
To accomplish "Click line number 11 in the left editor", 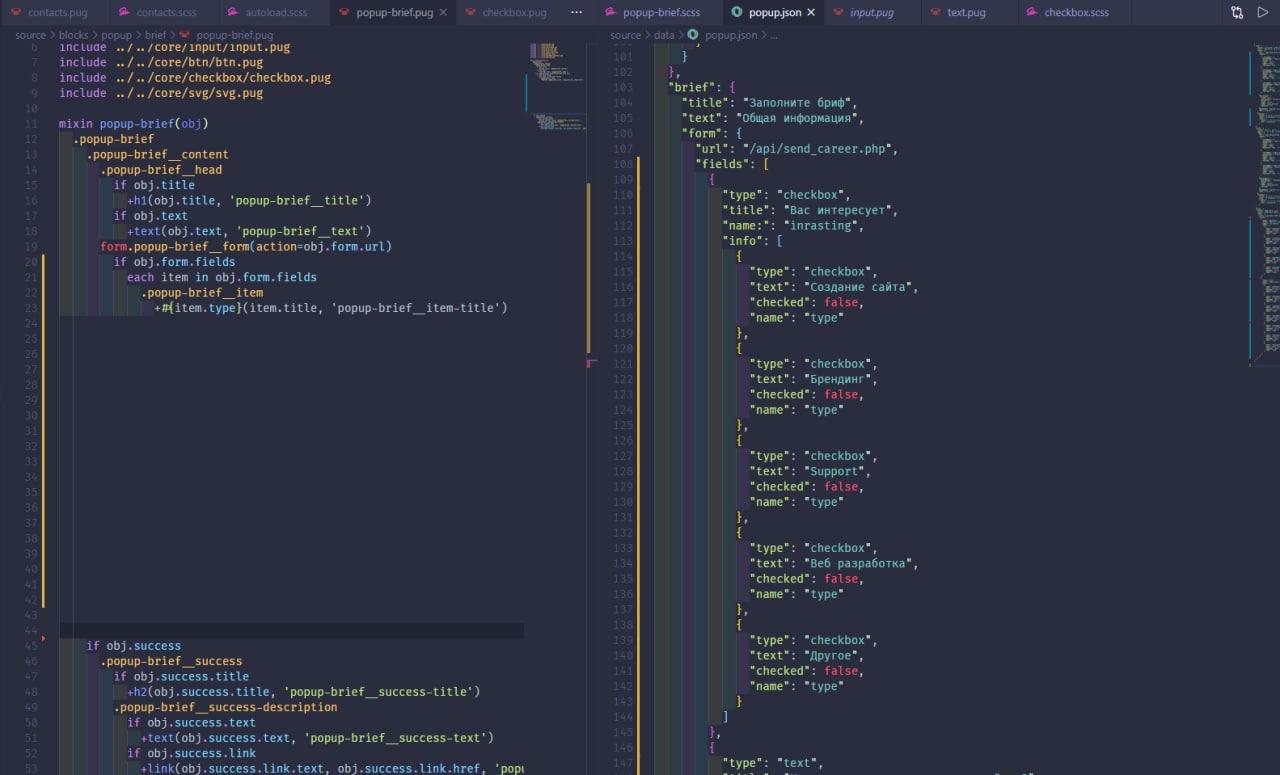I will point(32,124).
